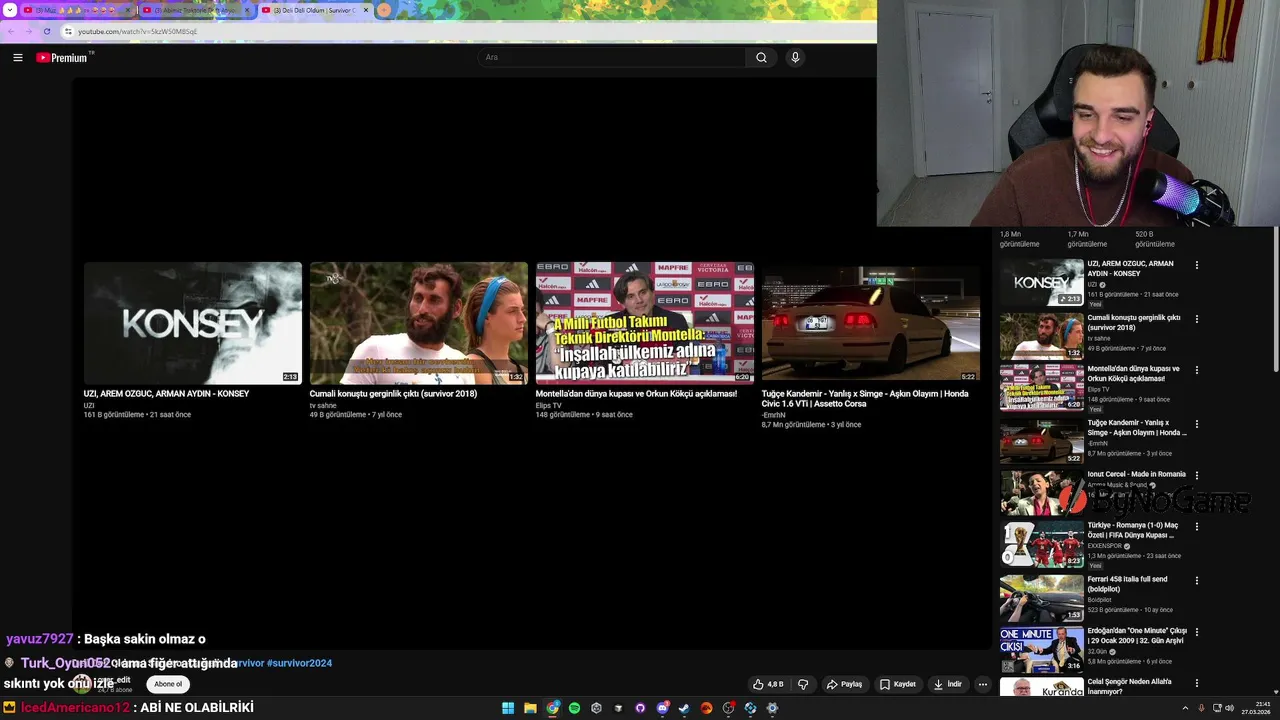1280x720 pixels.
Task: Open GitHub Desktop taskbar icon
Action: coord(640,708)
